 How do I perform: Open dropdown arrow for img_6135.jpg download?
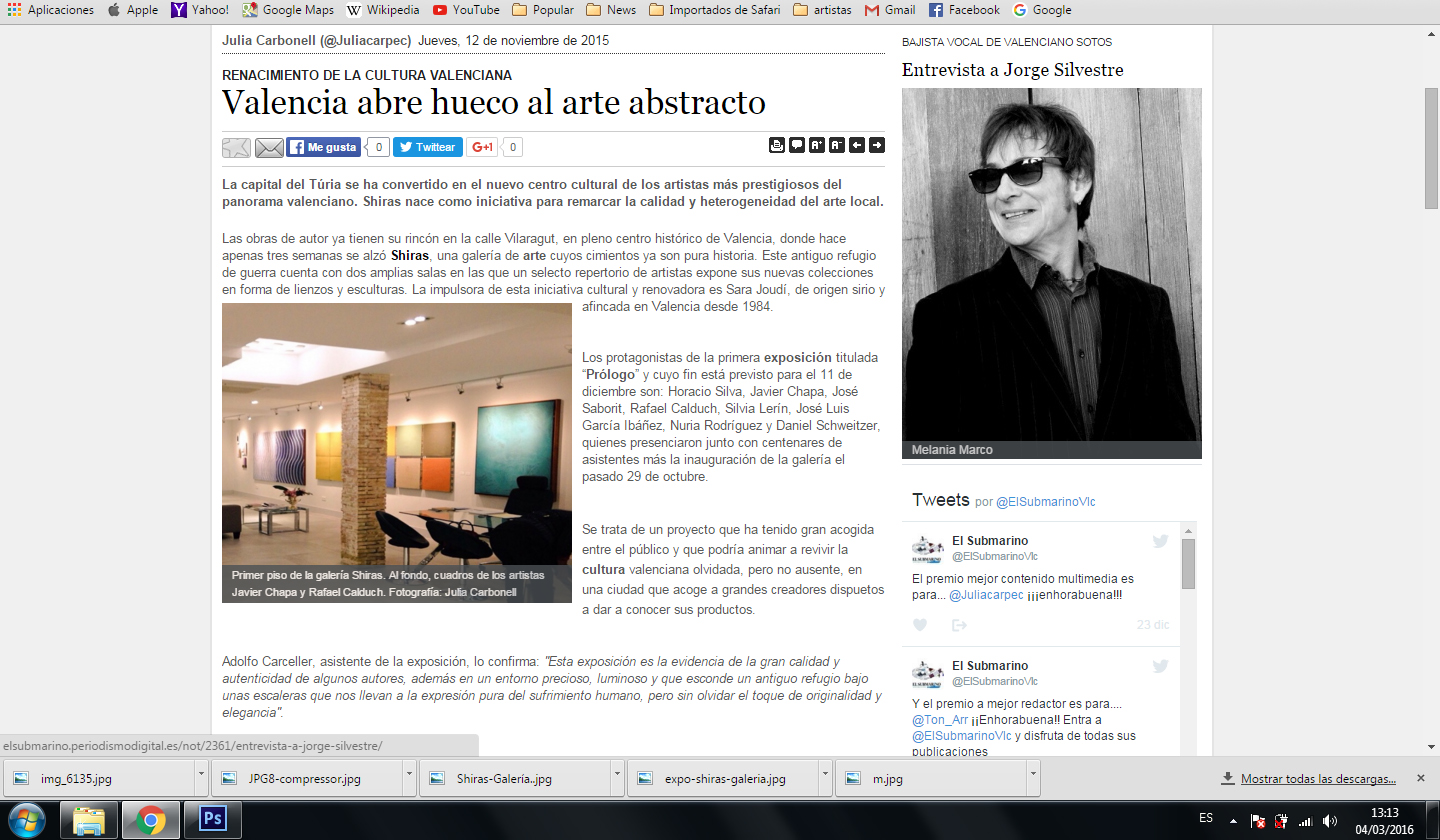[x=201, y=778]
